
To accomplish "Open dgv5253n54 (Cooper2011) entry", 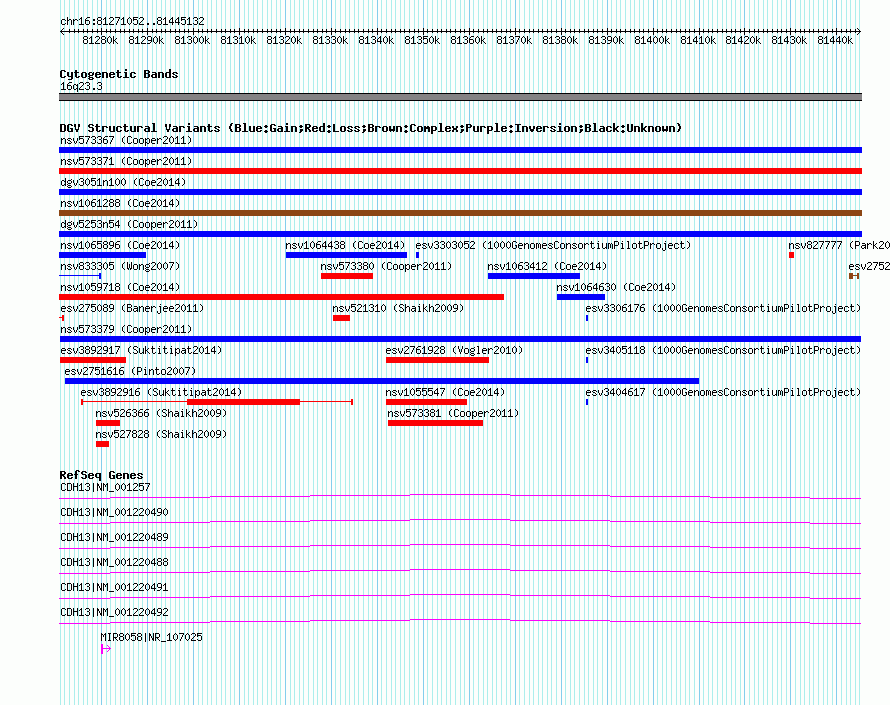I will (129, 224).
